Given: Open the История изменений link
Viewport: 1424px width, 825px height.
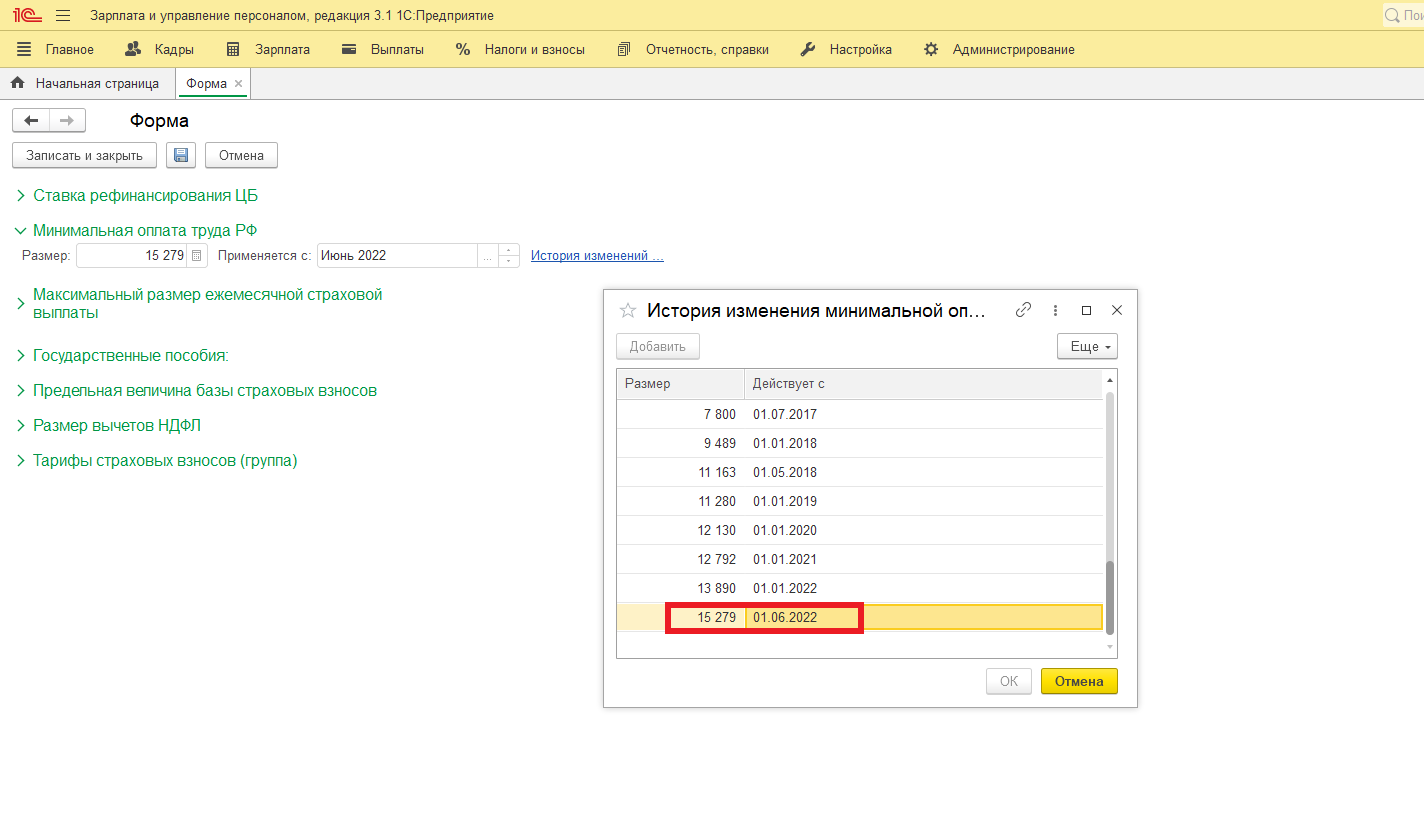Looking at the screenshot, I should [596, 255].
